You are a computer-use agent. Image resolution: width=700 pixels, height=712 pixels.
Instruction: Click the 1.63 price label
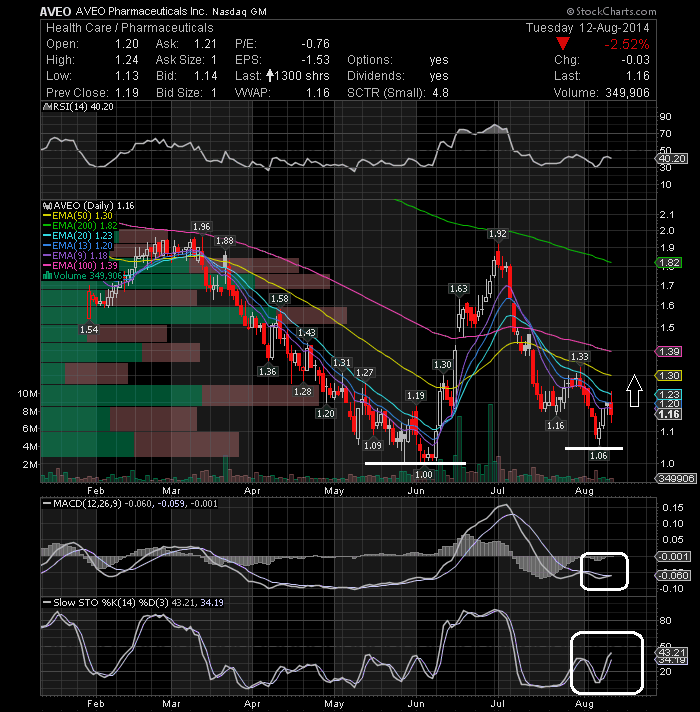pyautogui.click(x=458, y=289)
